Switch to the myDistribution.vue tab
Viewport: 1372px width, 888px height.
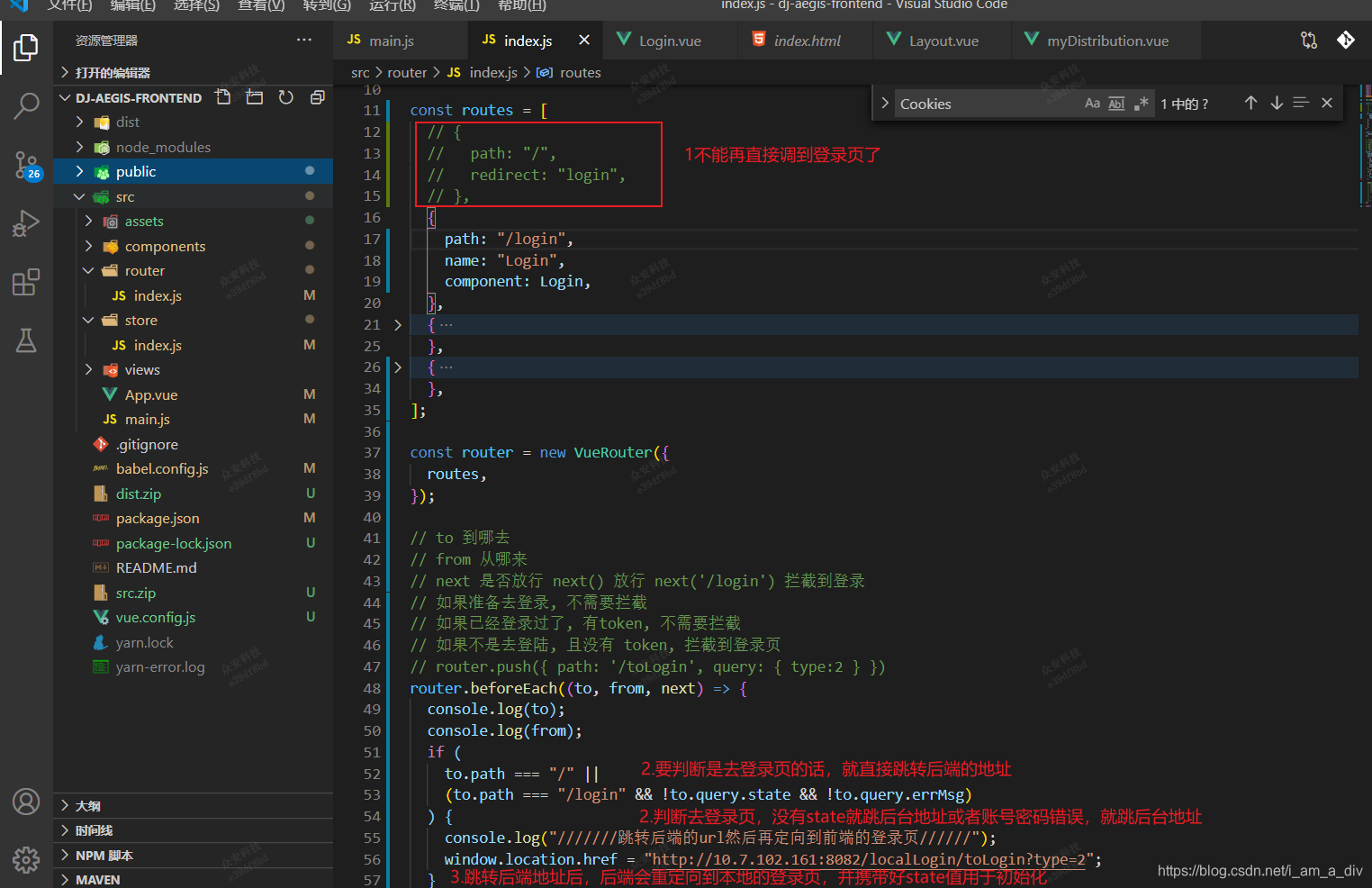[x=1106, y=41]
